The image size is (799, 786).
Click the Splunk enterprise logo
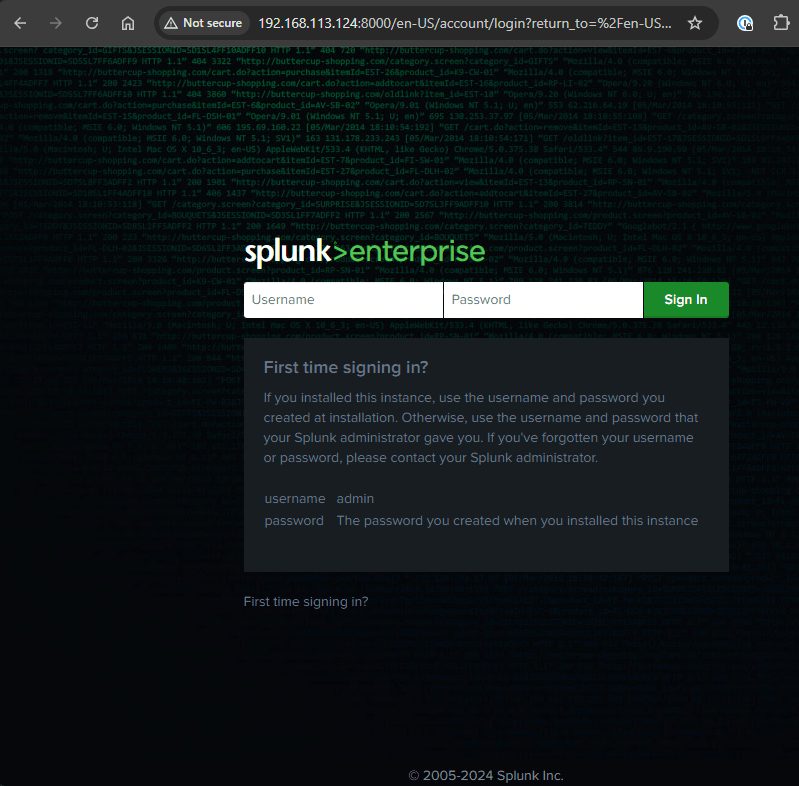pos(364,252)
